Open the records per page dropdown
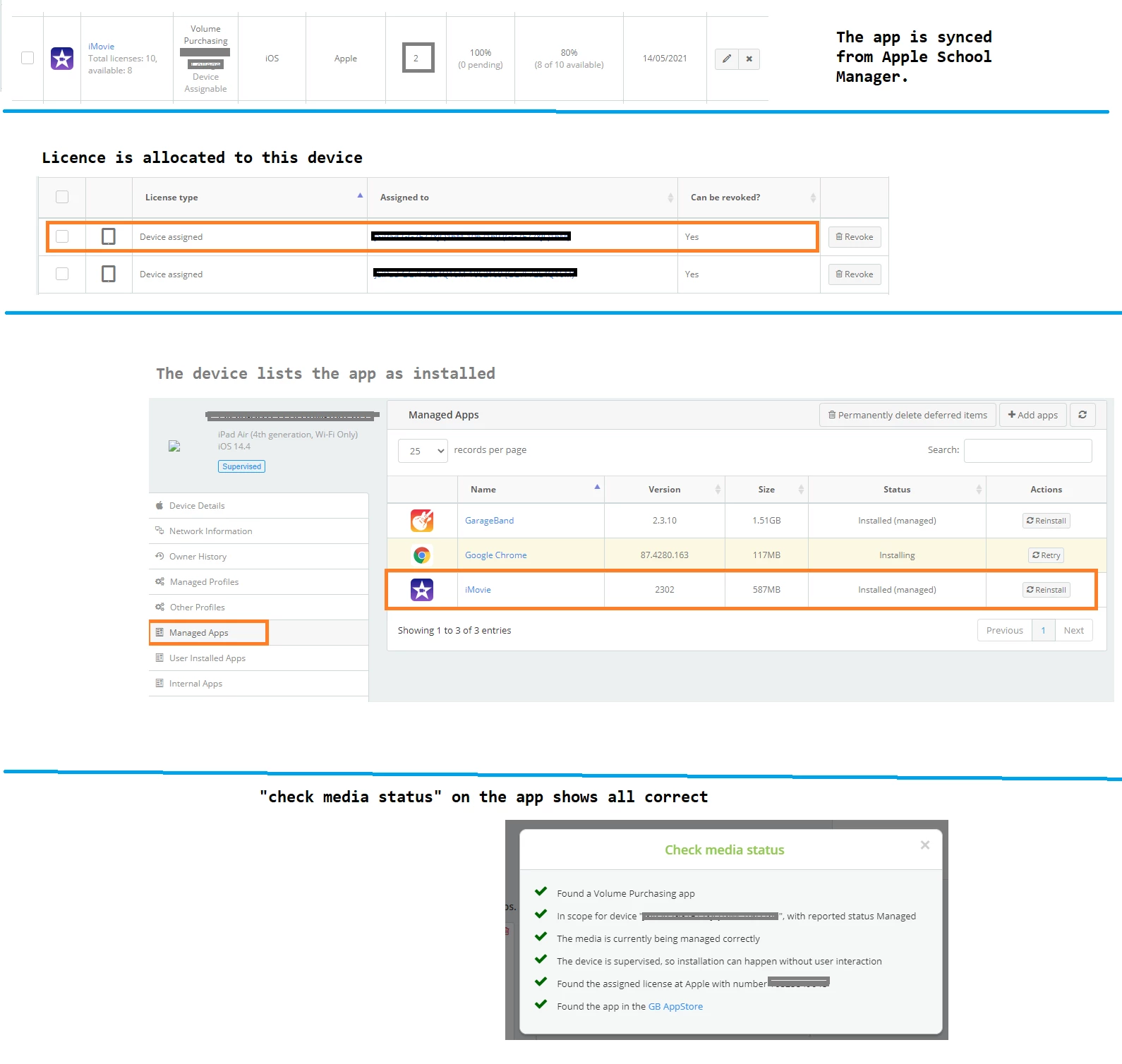Image resolution: width=1122 pixels, height=1064 pixels. 423,451
